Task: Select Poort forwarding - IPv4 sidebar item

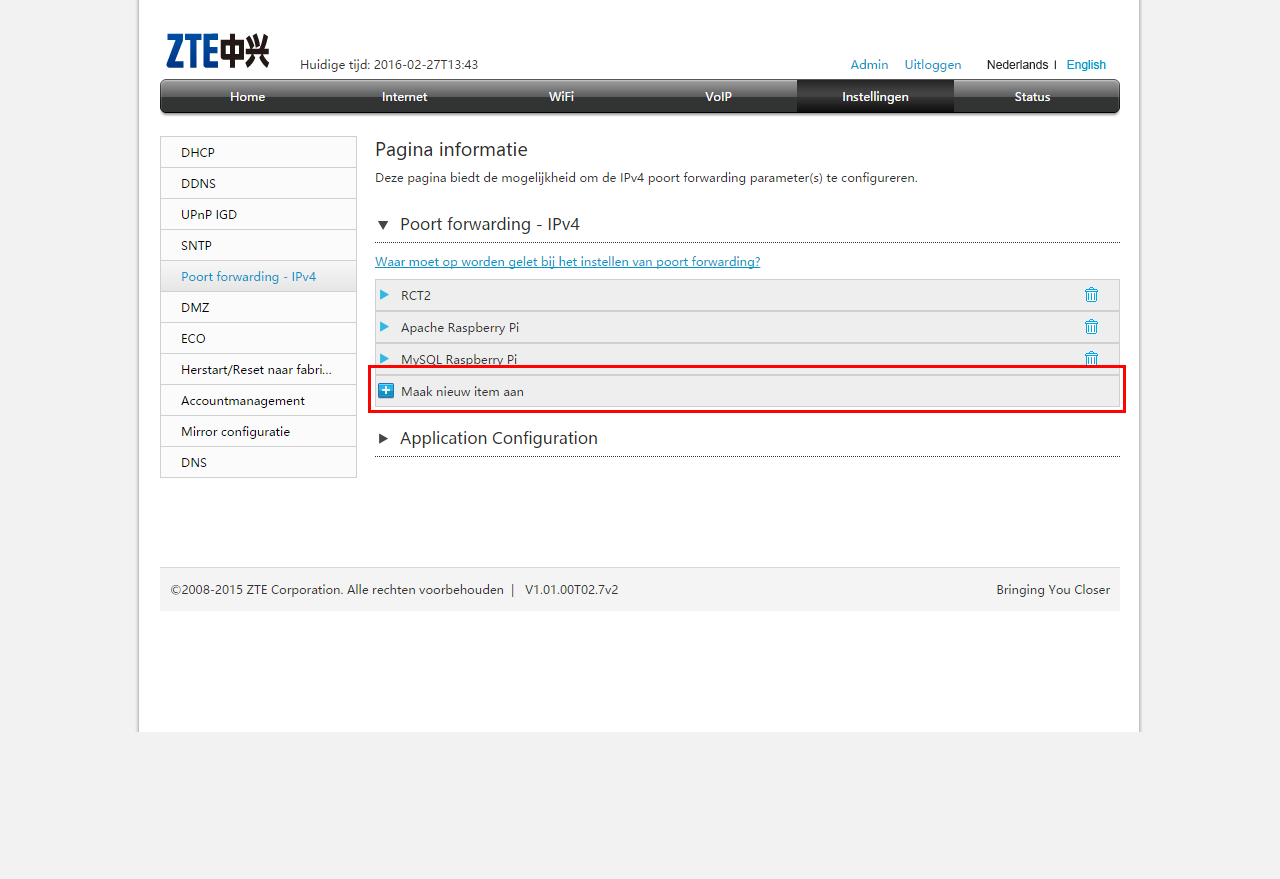Action: pos(258,276)
